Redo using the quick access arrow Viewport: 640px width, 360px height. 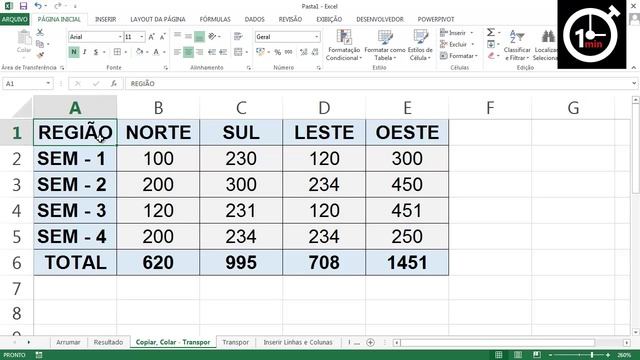58,6
